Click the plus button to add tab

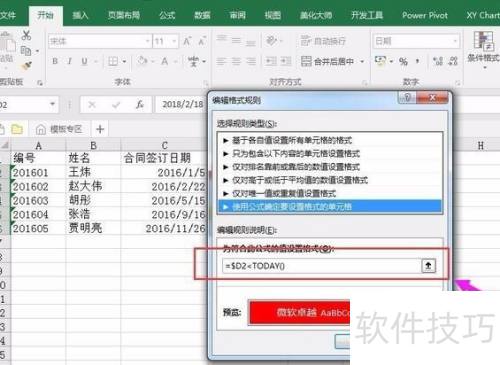pos(100,129)
